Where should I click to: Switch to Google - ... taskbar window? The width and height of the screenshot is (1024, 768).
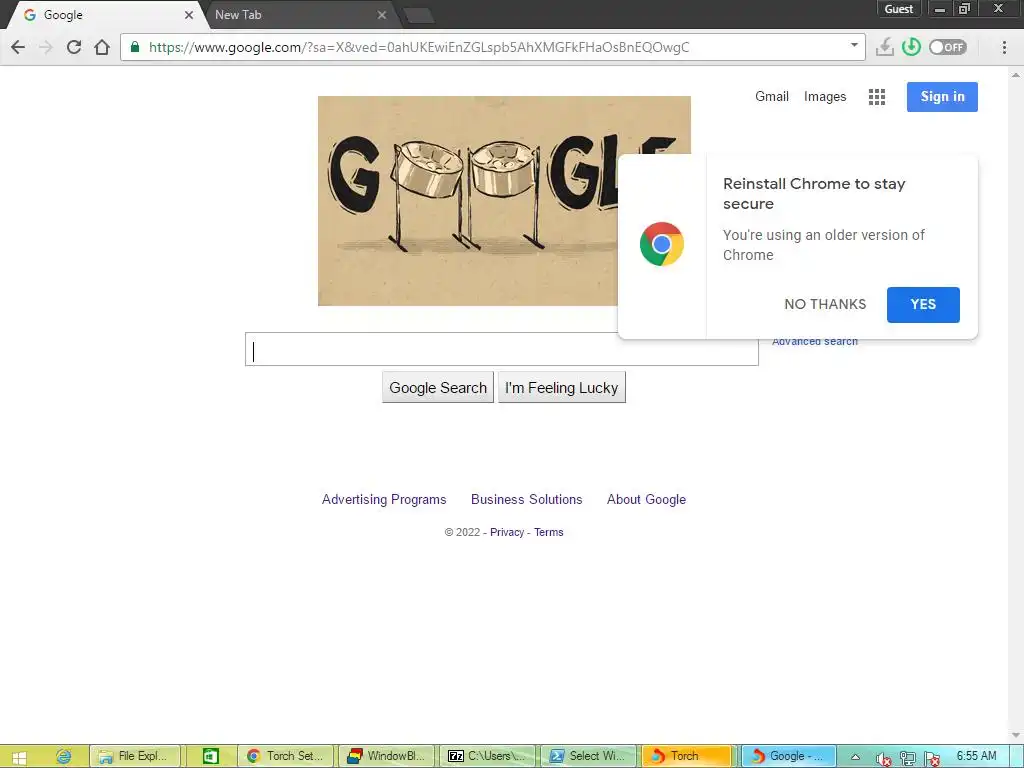(x=789, y=756)
